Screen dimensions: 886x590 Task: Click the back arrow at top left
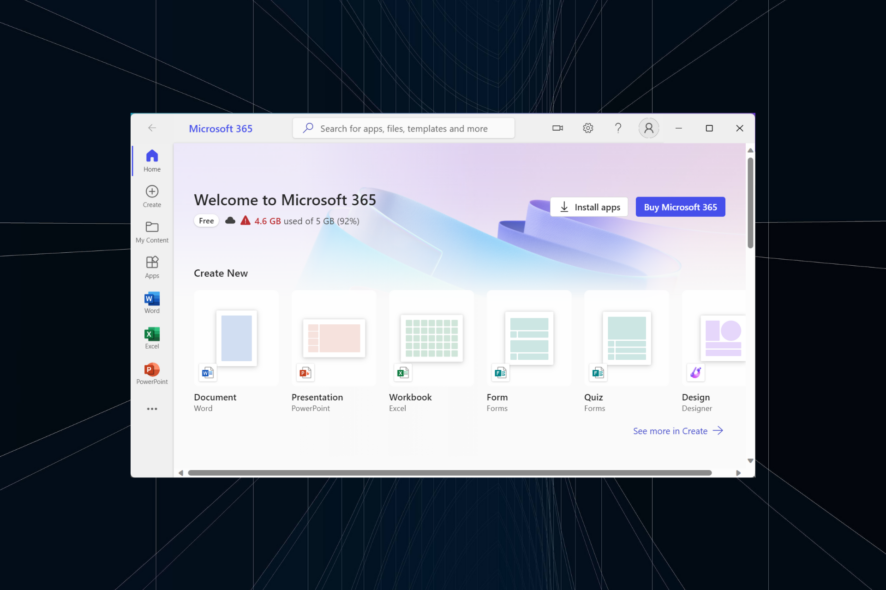coord(152,128)
